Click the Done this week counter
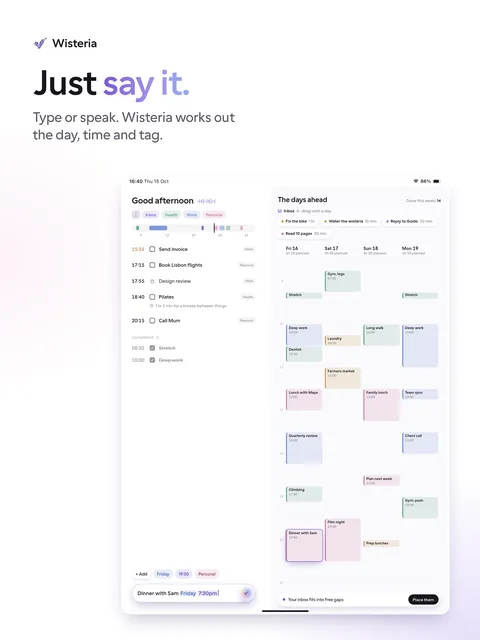Image resolution: width=480 pixels, height=640 pixels. click(423, 201)
